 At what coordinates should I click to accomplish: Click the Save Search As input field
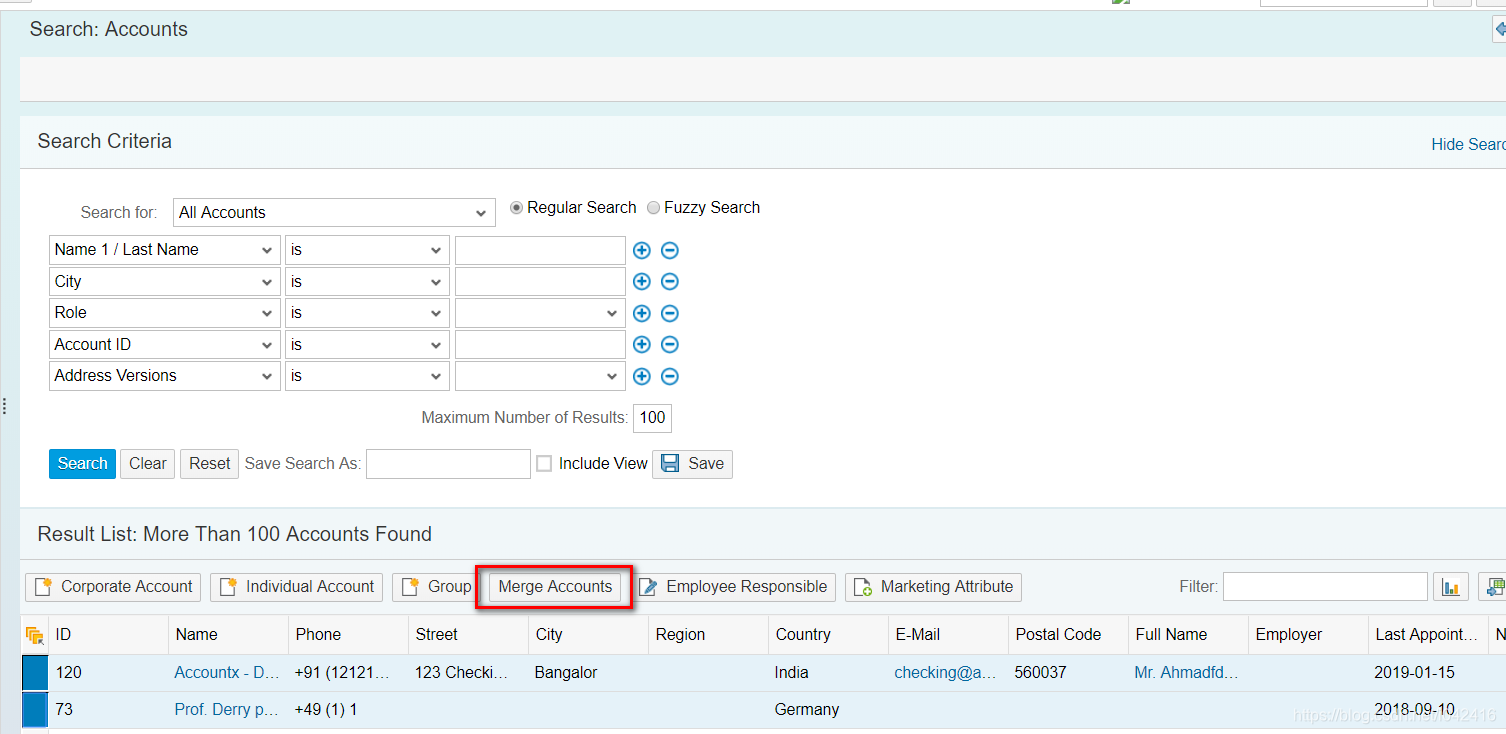(x=448, y=464)
